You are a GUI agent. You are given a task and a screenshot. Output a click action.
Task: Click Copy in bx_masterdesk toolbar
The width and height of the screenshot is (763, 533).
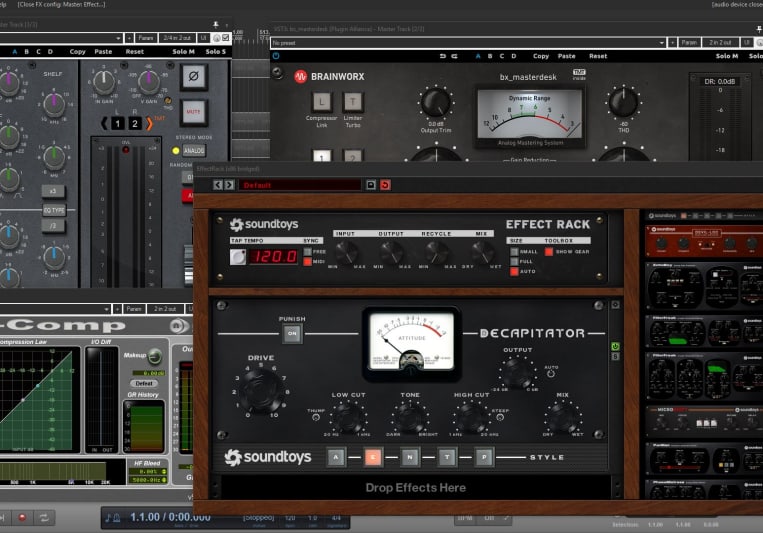click(x=541, y=56)
